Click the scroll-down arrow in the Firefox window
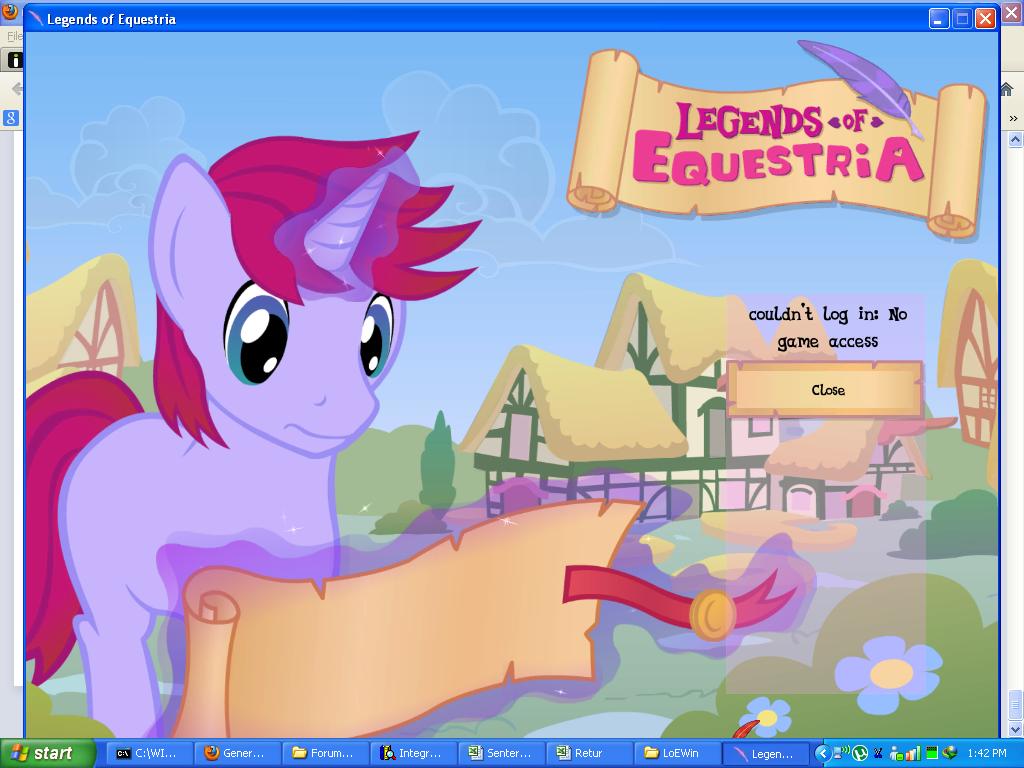The width and height of the screenshot is (1024, 768). coord(1015,729)
